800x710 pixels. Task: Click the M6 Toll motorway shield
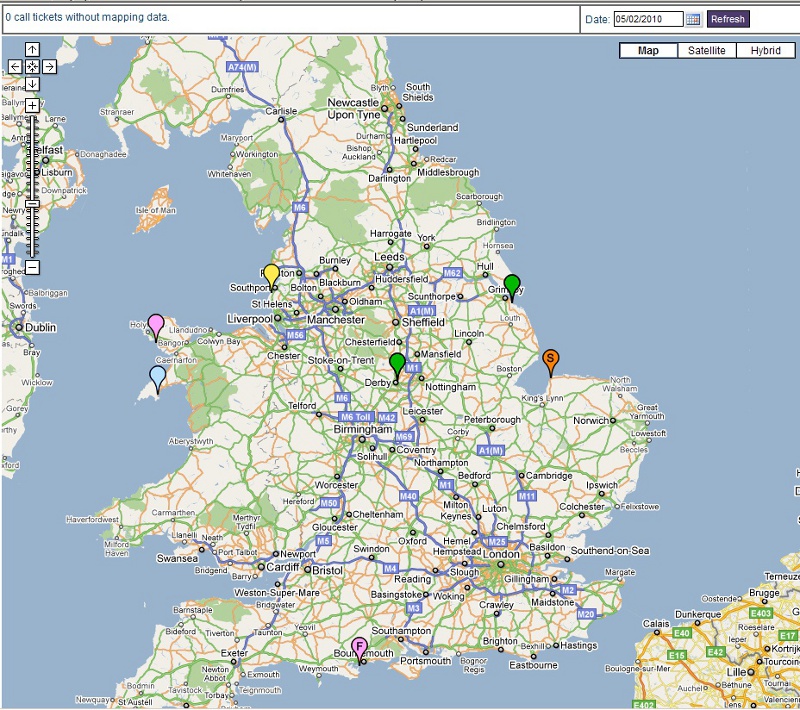click(356, 417)
